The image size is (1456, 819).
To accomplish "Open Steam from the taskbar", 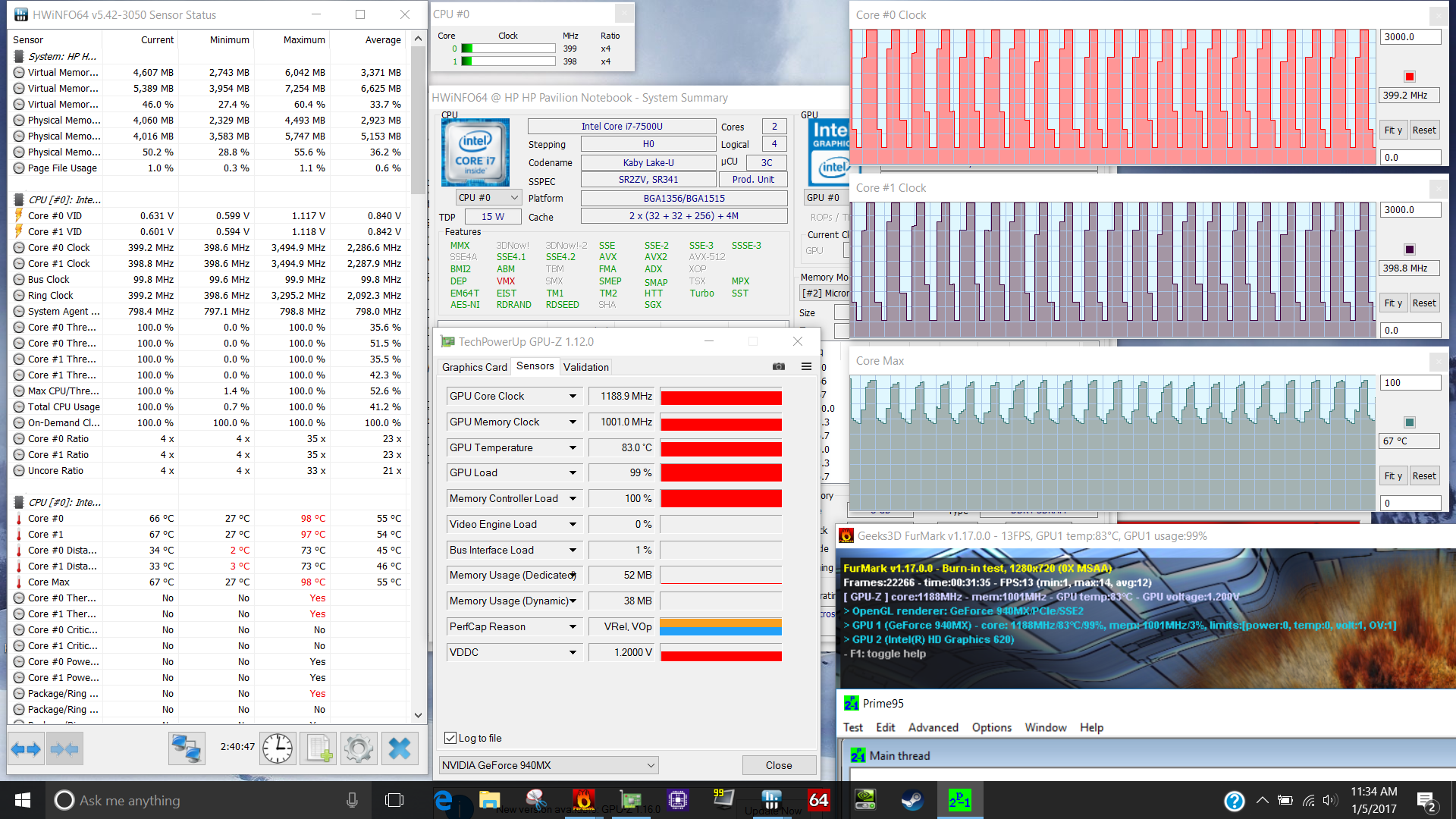I will [912, 800].
